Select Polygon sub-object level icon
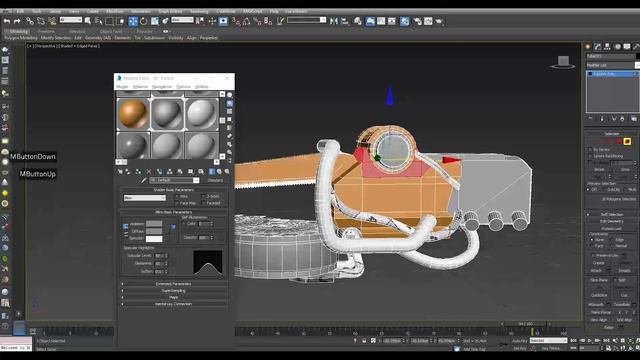 (627, 142)
